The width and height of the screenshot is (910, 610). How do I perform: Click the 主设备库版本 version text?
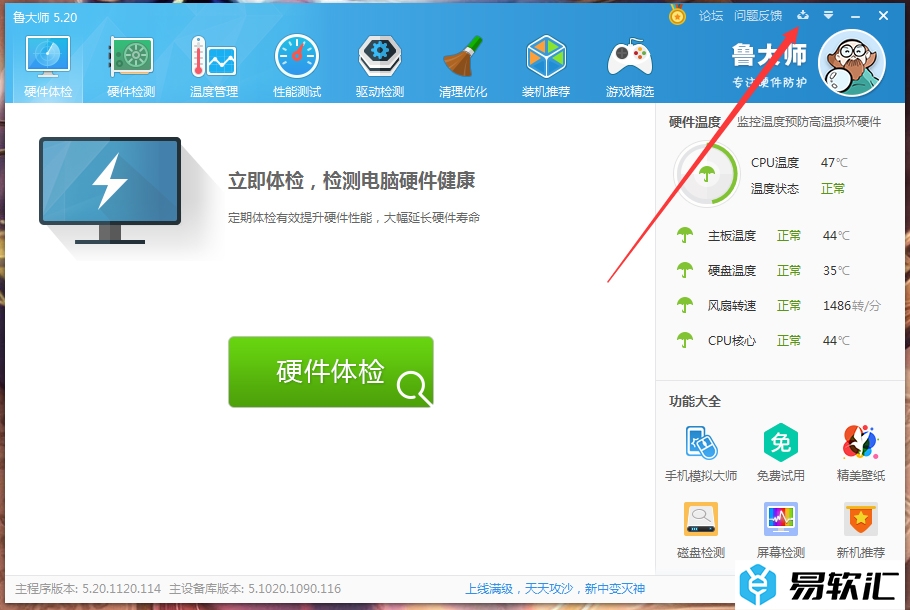(255, 589)
